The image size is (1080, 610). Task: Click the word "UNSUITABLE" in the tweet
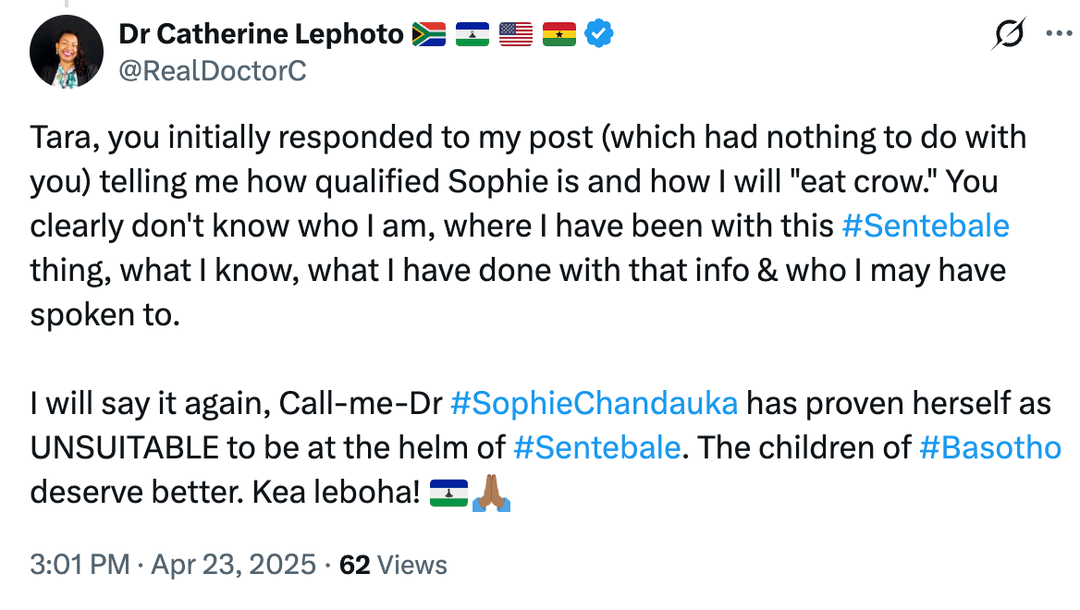point(119,448)
